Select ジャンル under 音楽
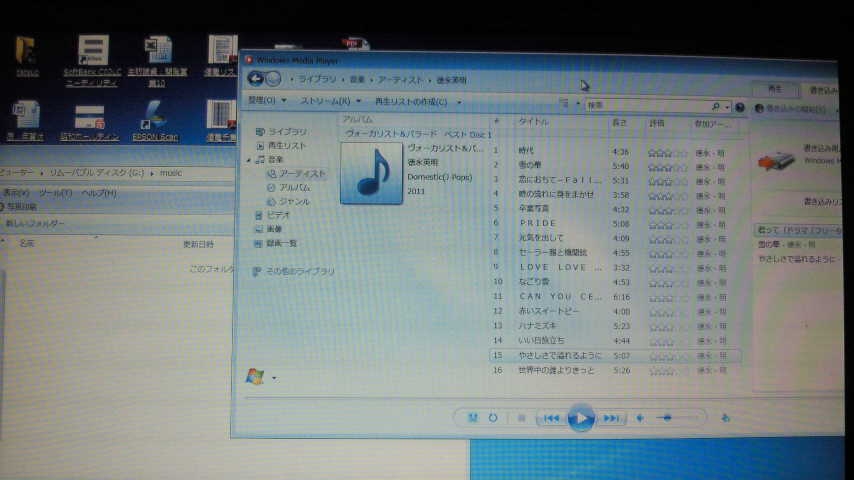This screenshot has width=854, height=480. click(294, 202)
